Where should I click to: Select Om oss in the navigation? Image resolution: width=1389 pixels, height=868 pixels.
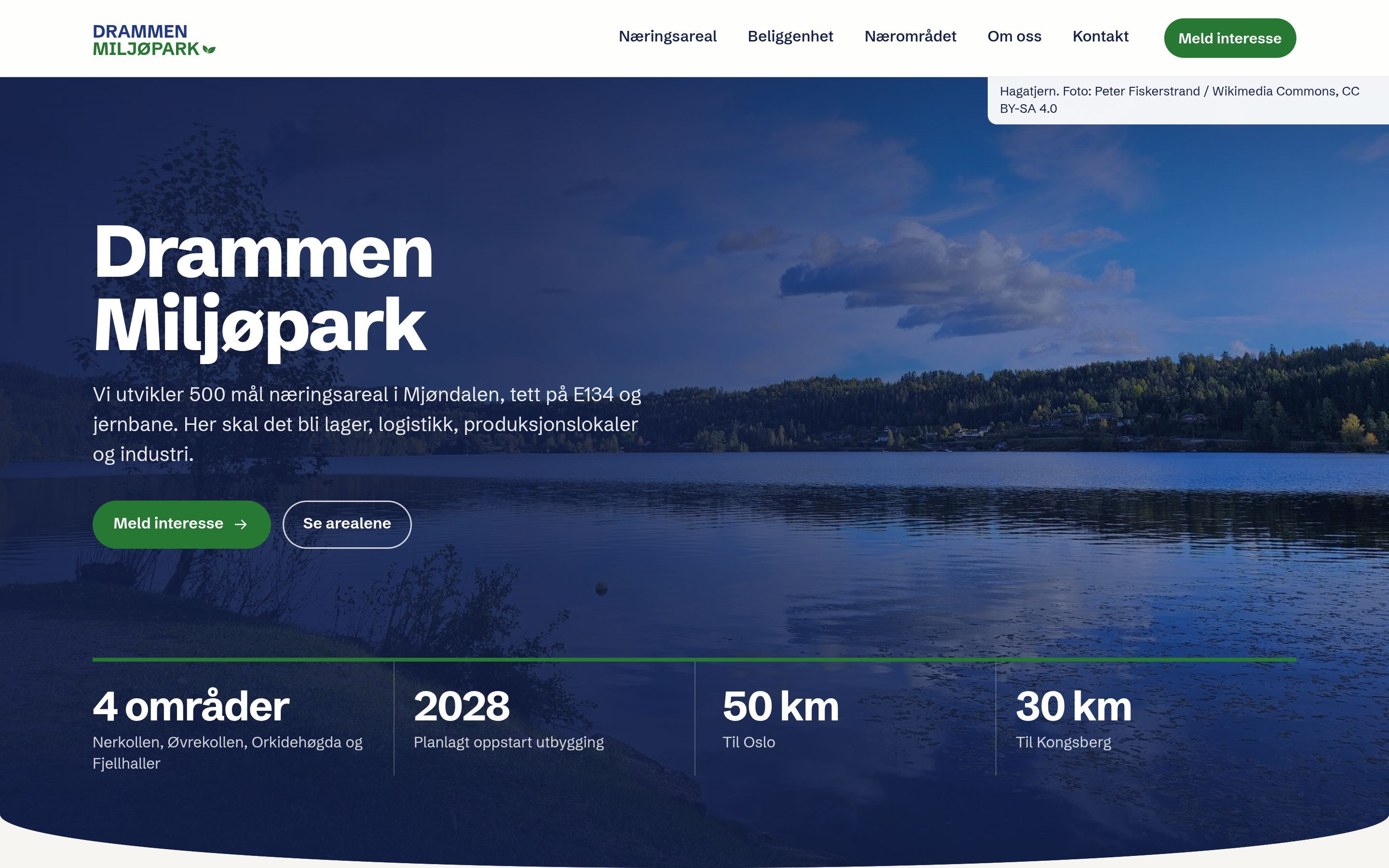(x=1014, y=36)
